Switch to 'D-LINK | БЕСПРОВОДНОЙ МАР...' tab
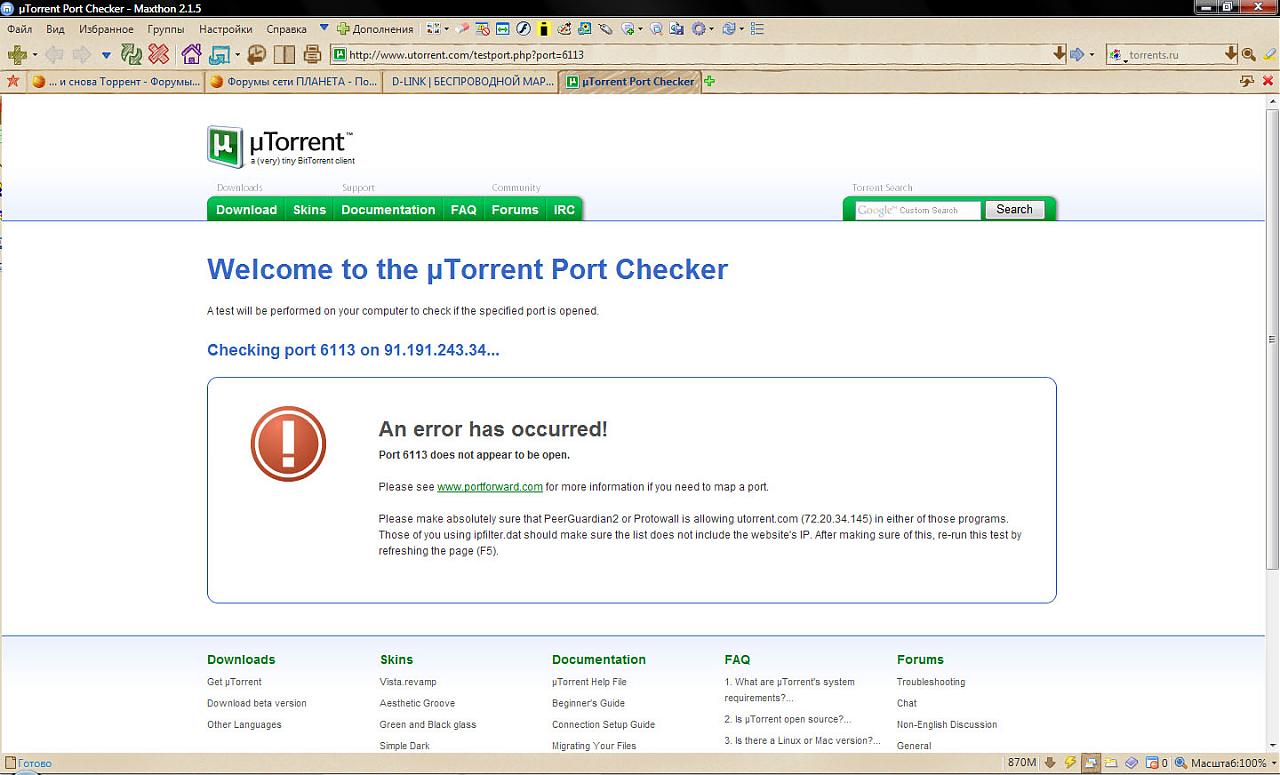The width and height of the screenshot is (1280, 775). tap(470, 82)
